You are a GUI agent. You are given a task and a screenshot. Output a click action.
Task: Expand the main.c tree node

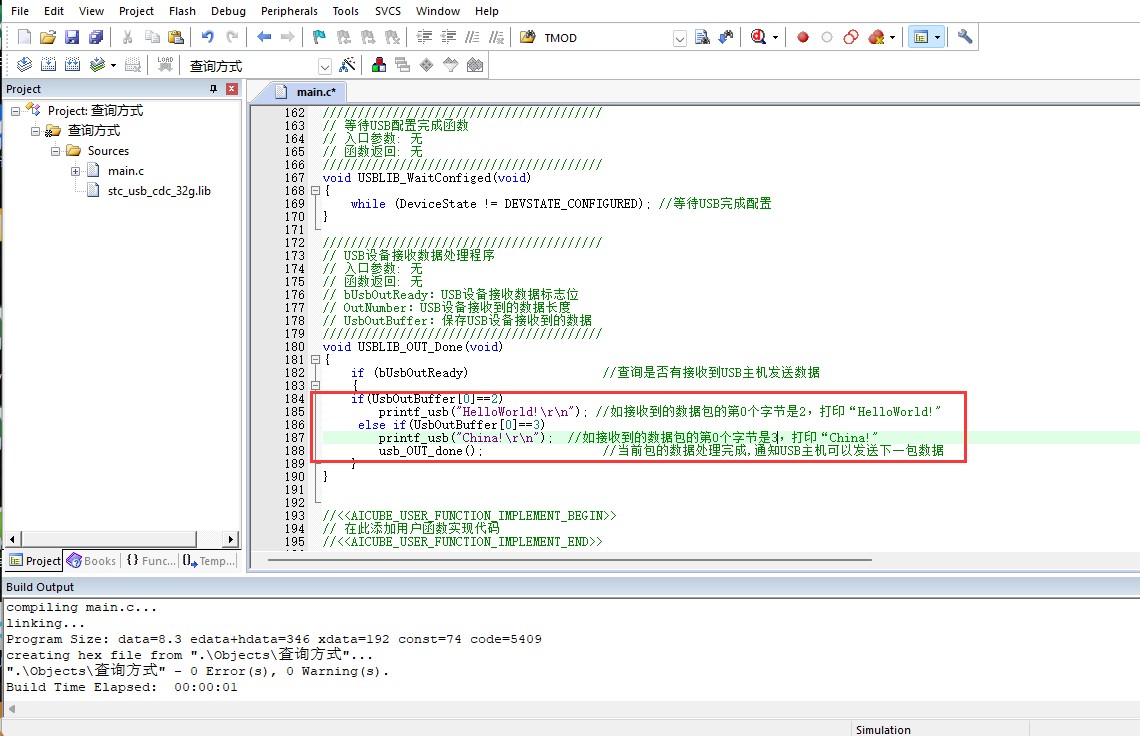pyautogui.click(x=76, y=171)
